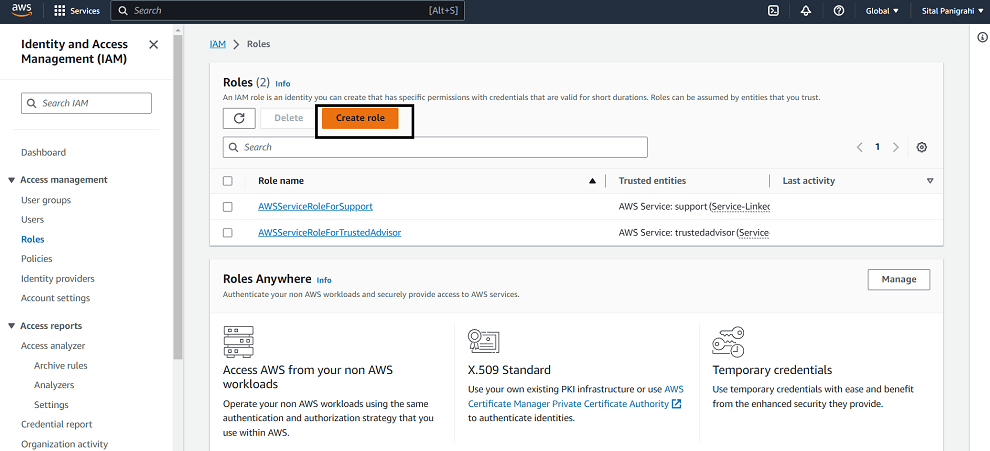
Task: Click the Create role button
Action: point(360,118)
